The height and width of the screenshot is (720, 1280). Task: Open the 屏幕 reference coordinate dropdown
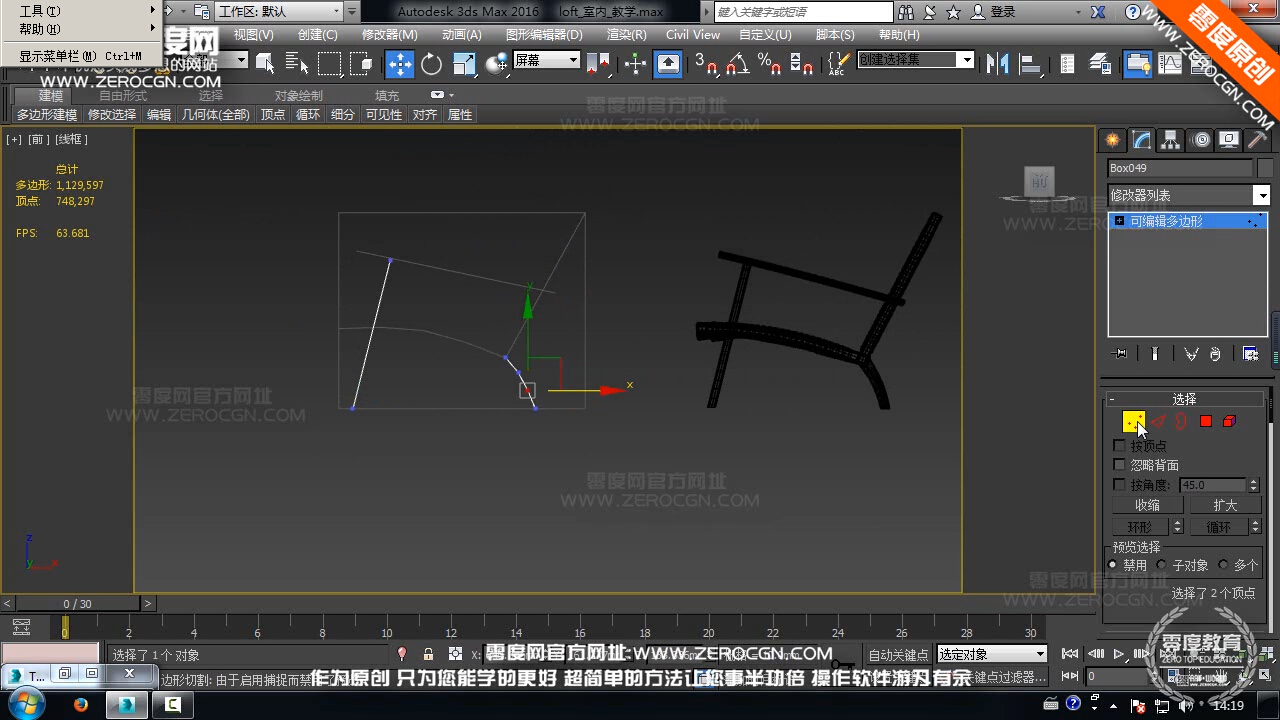click(546, 60)
